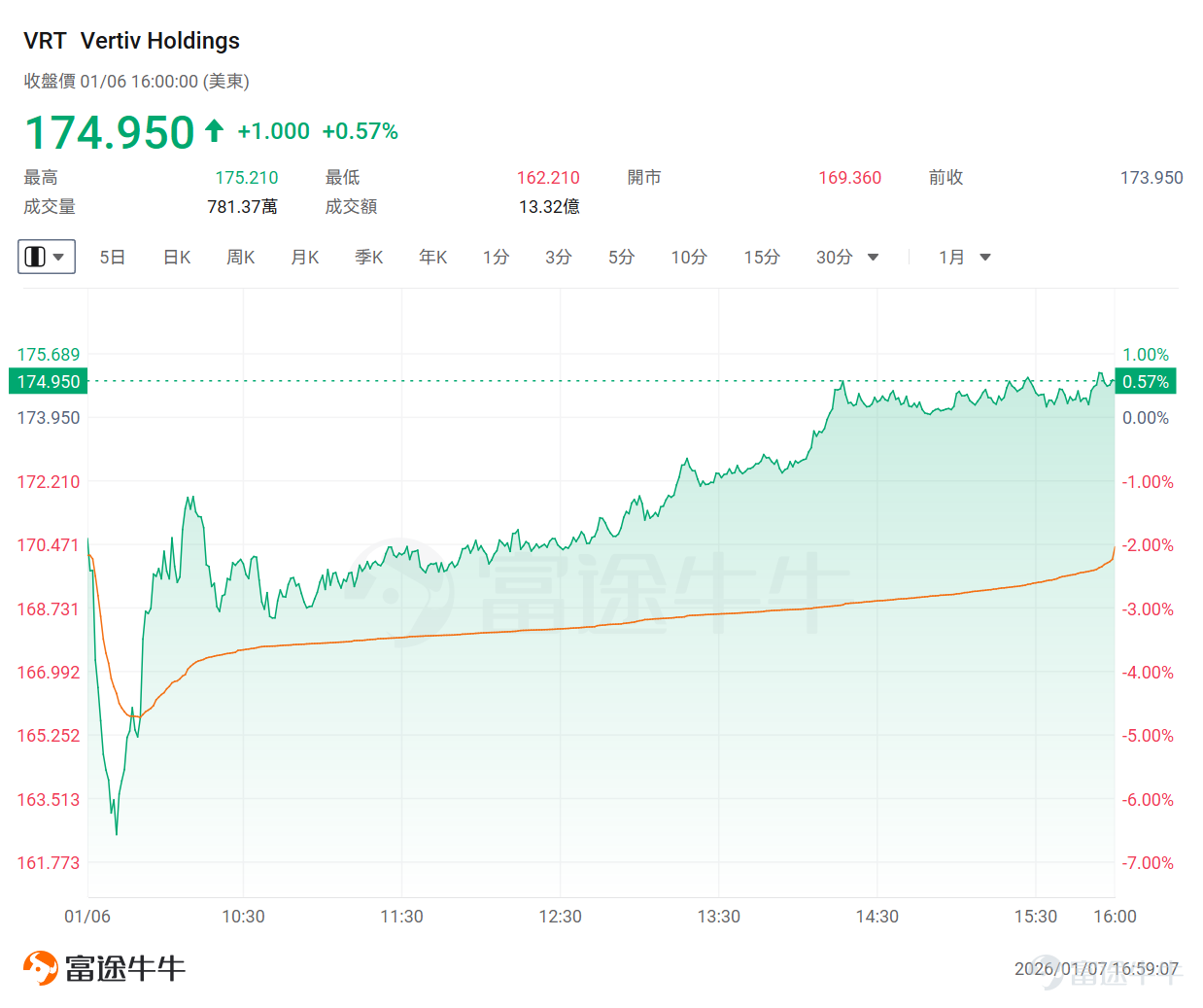The image size is (1203, 1008).
Task: Click the 成交量 value 781.37萬
Action: [243, 207]
